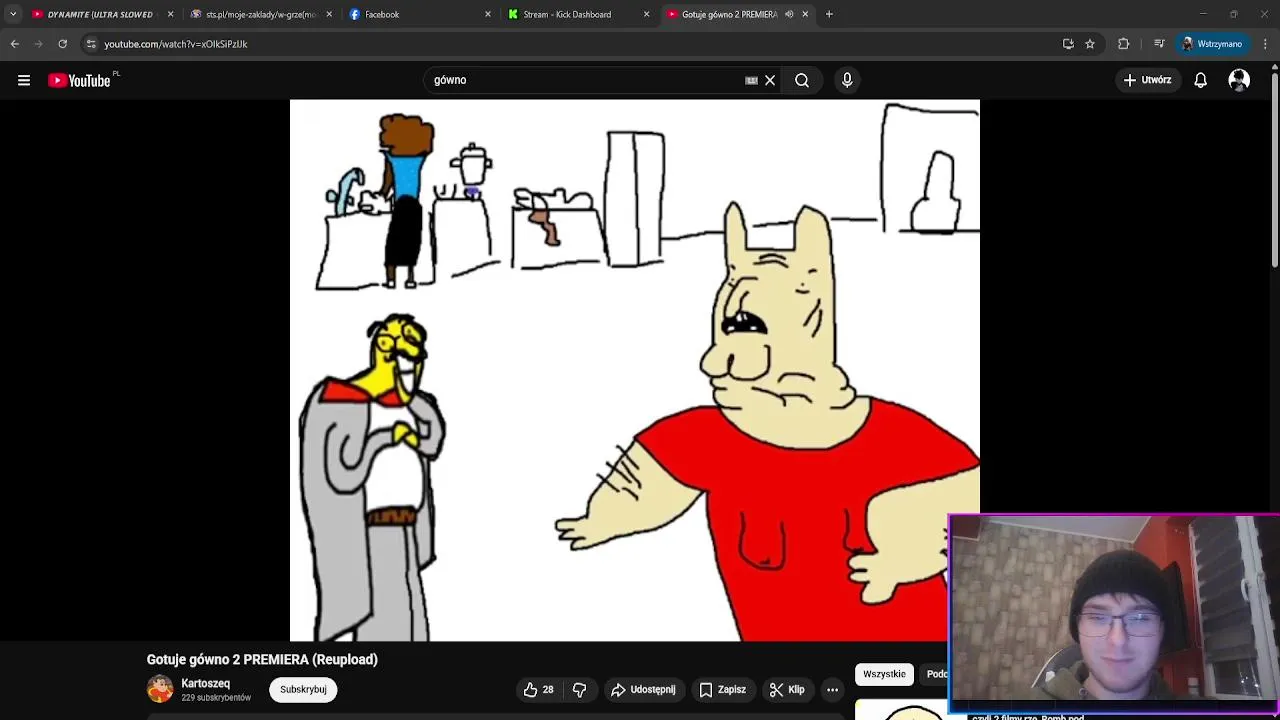1280x720 pixels.
Task: Reload the YouTube page
Action: [x=62, y=44]
